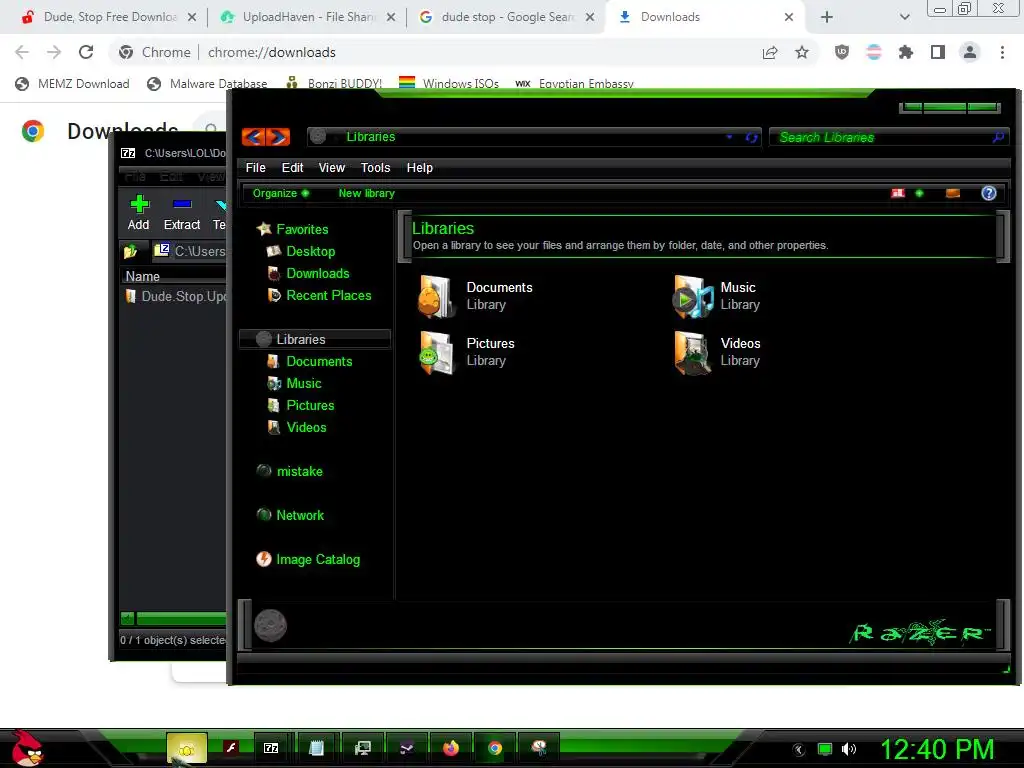Open the Chrome three-dot menu
Viewport: 1024px width, 768px height.
point(1002,52)
